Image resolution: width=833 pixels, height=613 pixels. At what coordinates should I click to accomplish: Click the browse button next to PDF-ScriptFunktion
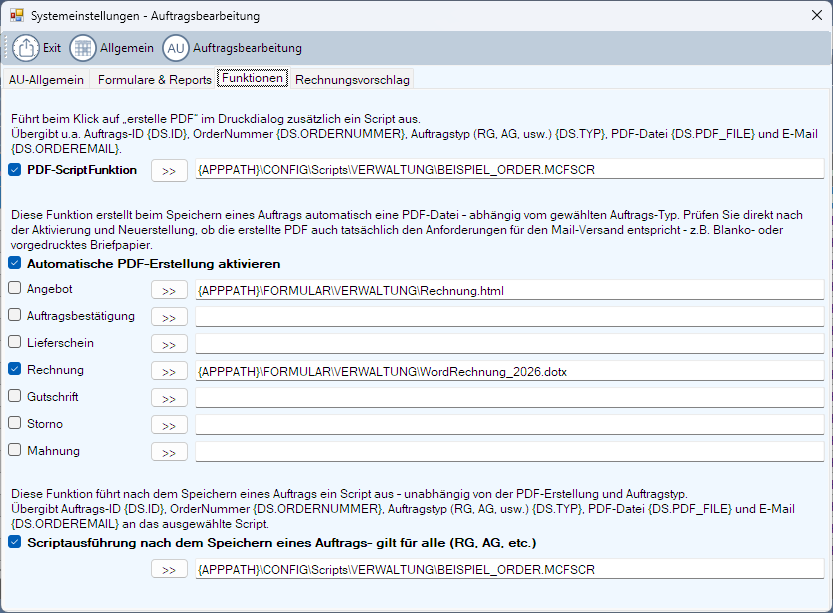coord(169,171)
